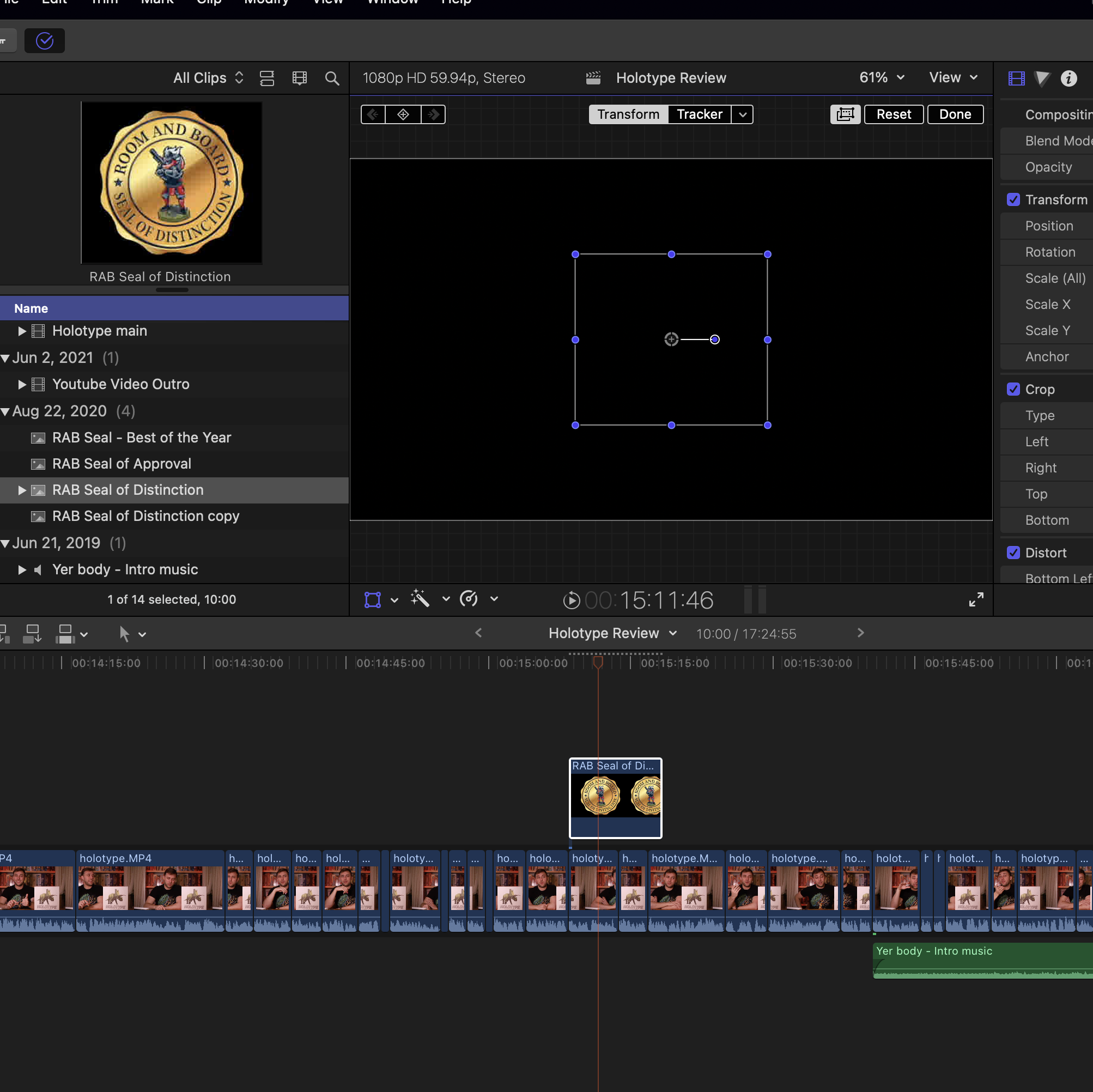Toggle the Distort checkbox
Viewport: 1093px width, 1092px height.
coord(1013,553)
